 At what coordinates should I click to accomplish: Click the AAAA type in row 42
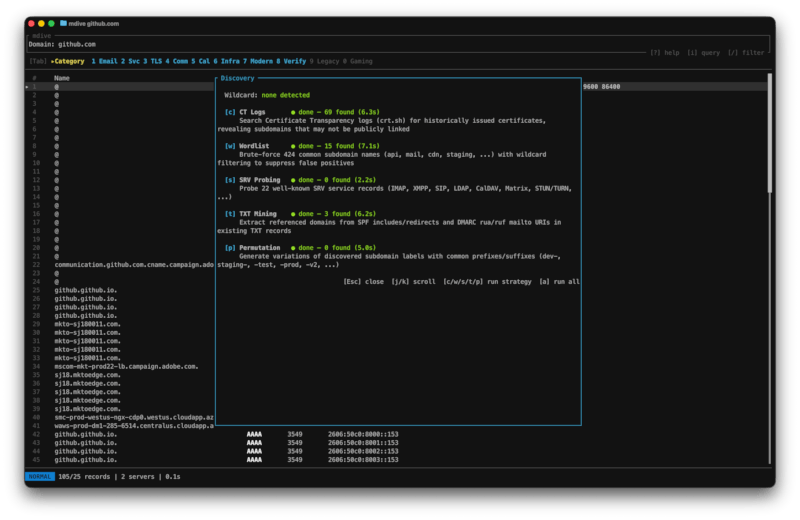coord(254,434)
